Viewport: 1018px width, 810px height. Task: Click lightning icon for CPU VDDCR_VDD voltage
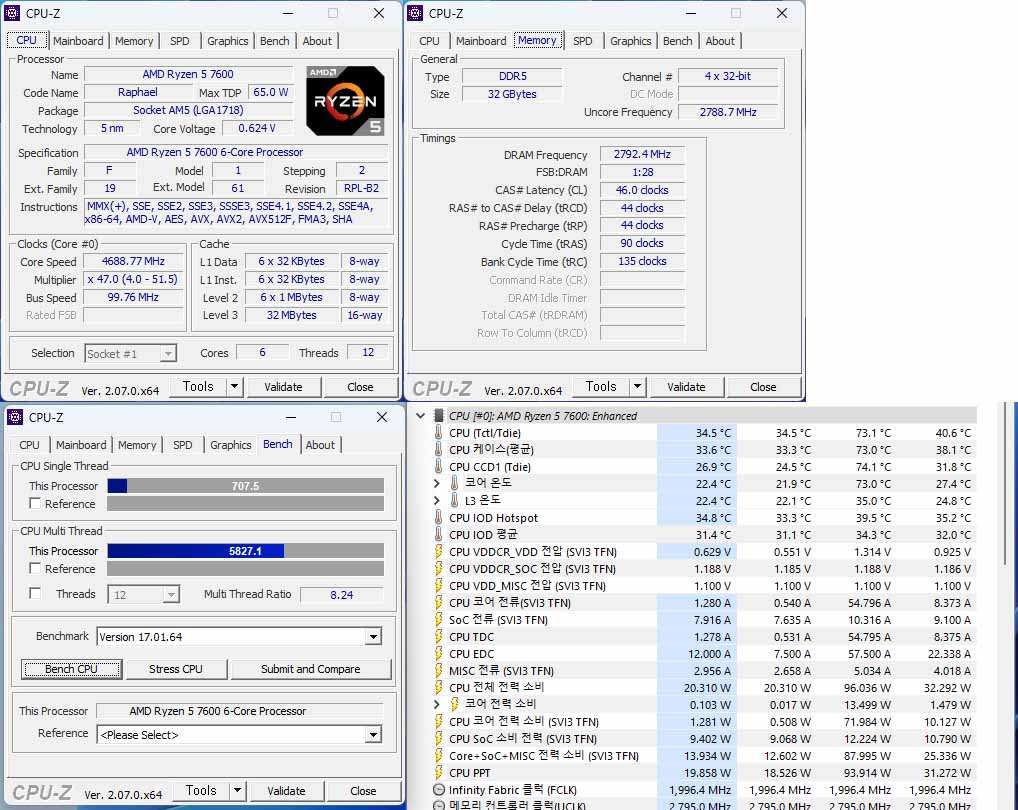(x=439, y=552)
